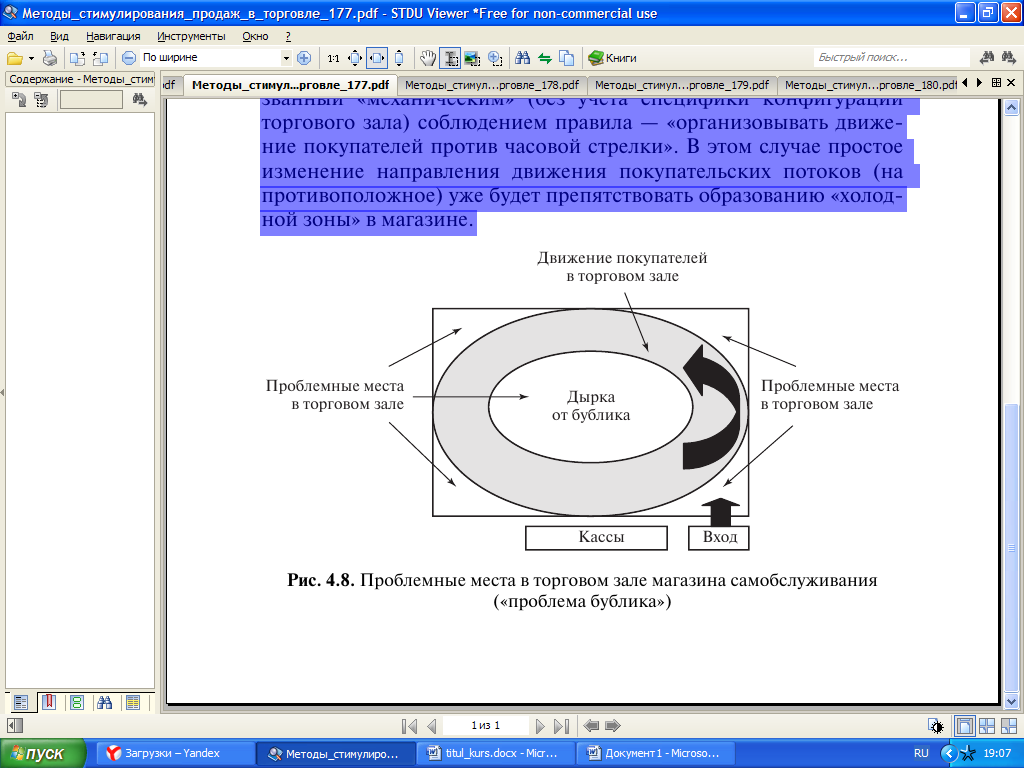Click the contents panel search field
The width and height of the screenshot is (1024, 768).
pyautogui.click(x=91, y=99)
